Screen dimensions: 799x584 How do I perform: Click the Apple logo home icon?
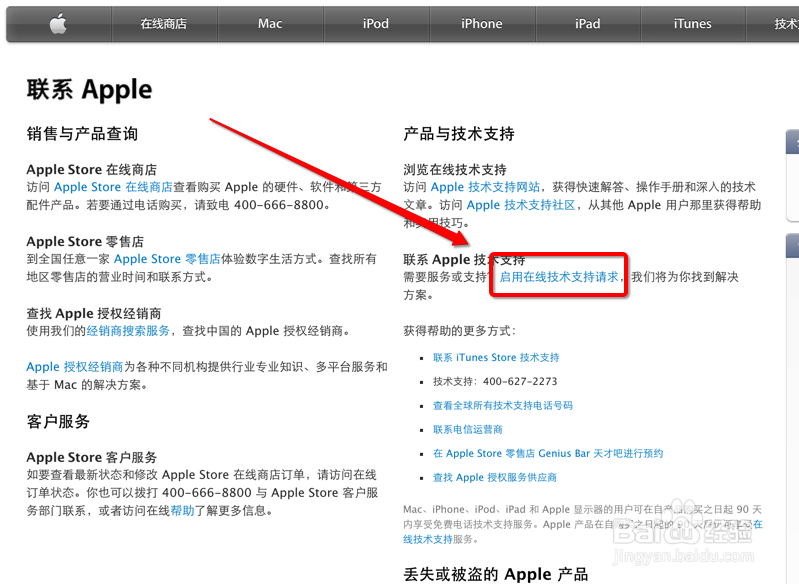59,24
